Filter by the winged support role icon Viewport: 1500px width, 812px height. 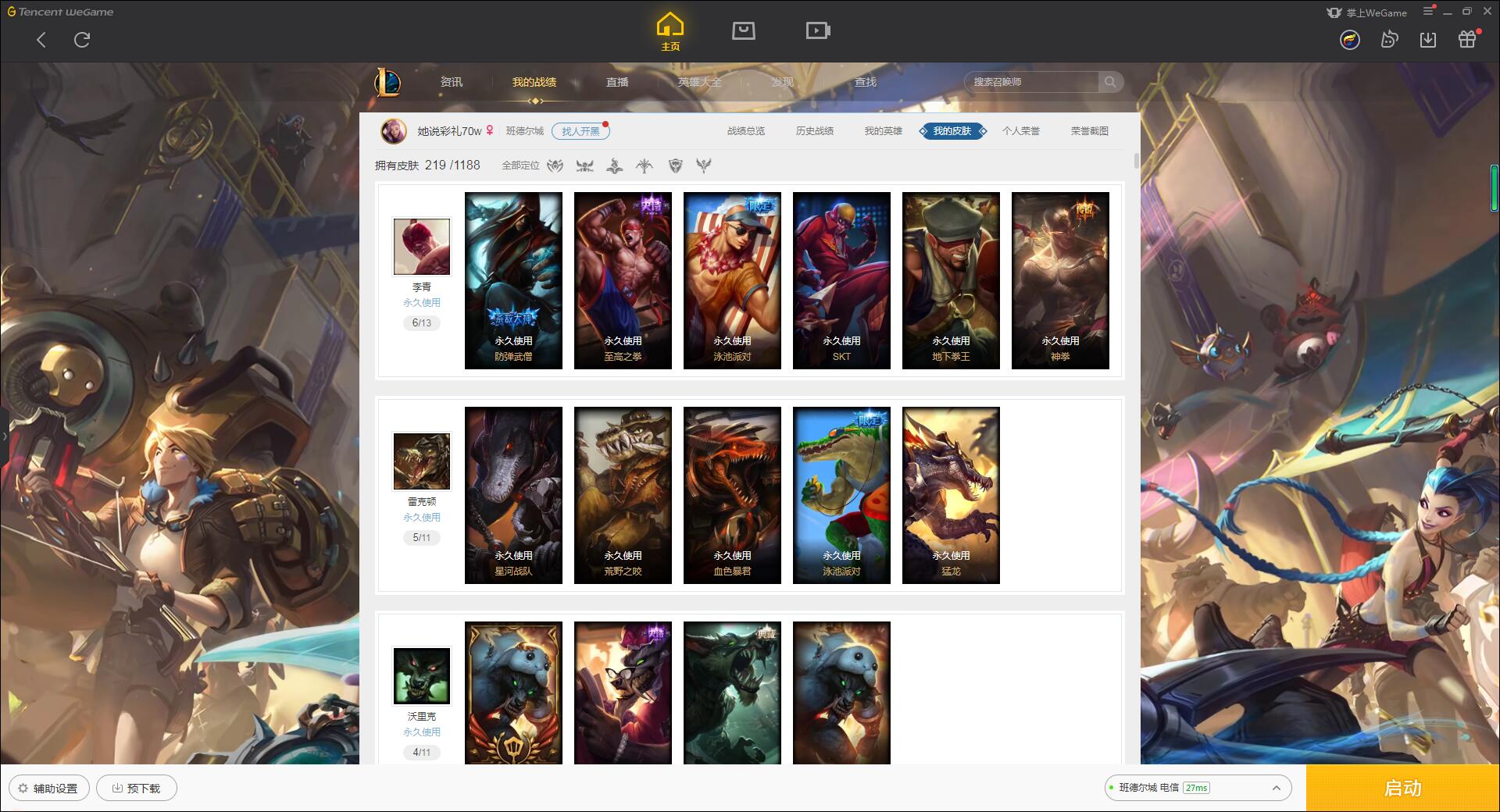(705, 166)
